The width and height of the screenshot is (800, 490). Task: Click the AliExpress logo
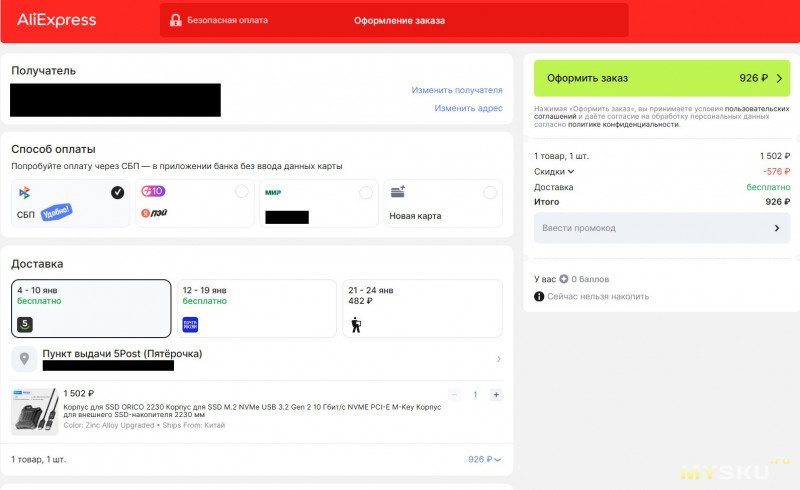click(x=57, y=20)
